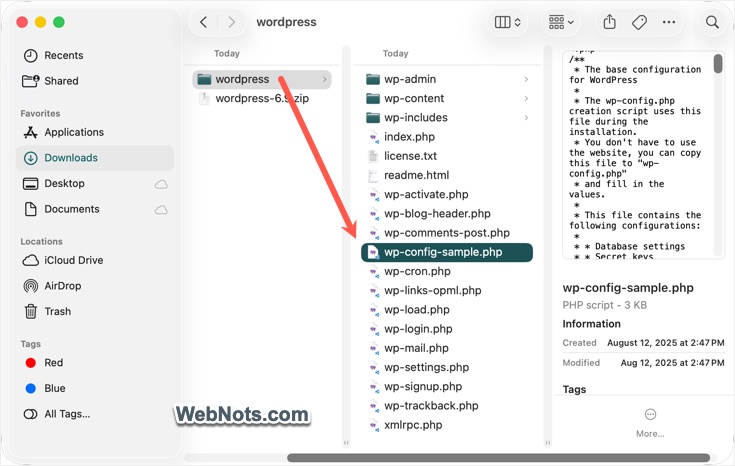Select wp-login.php file
The height and width of the screenshot is (466, 735).
[x=447, y=329]
